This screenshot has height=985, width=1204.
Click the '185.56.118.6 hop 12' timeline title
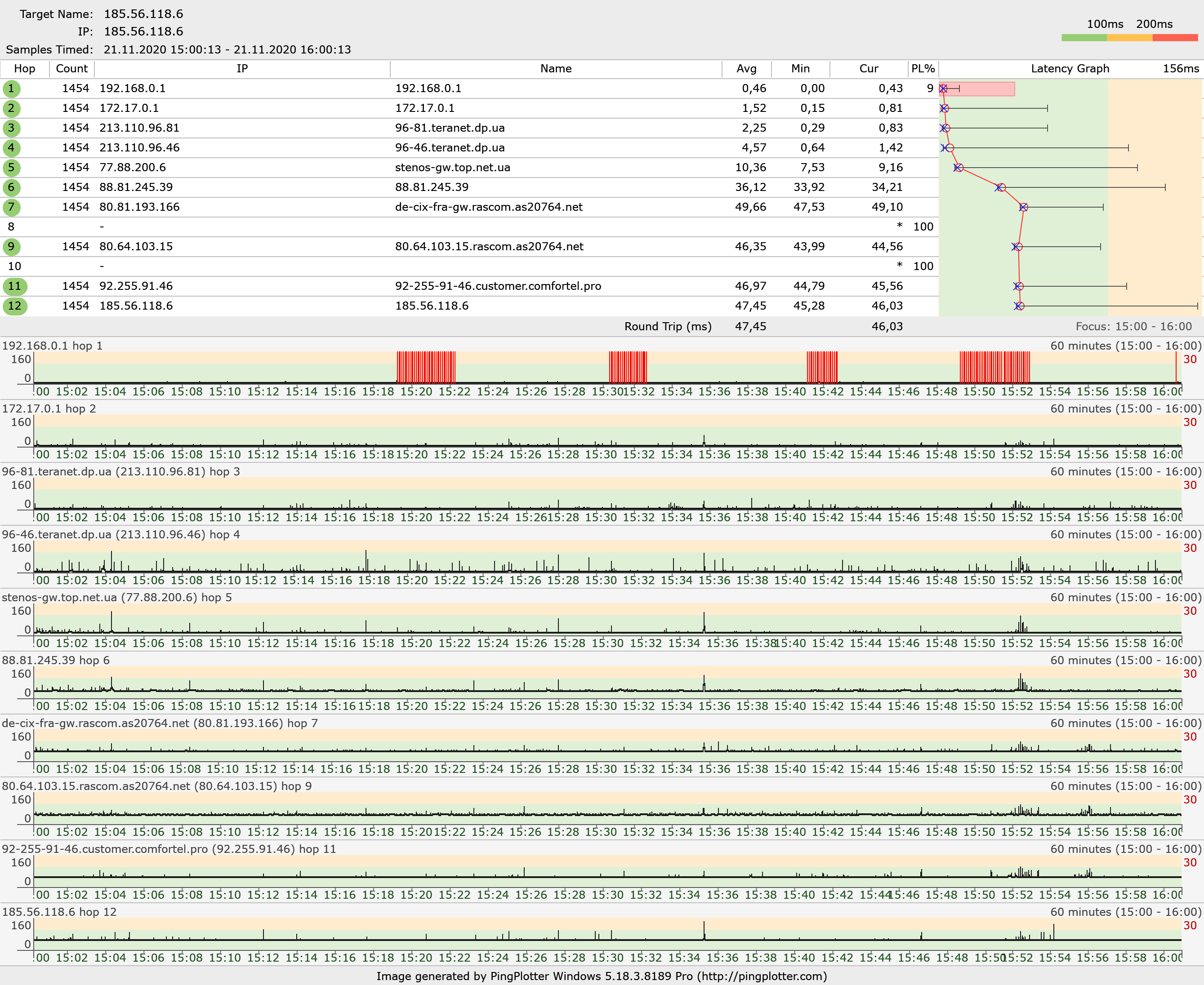coord(59,912)
